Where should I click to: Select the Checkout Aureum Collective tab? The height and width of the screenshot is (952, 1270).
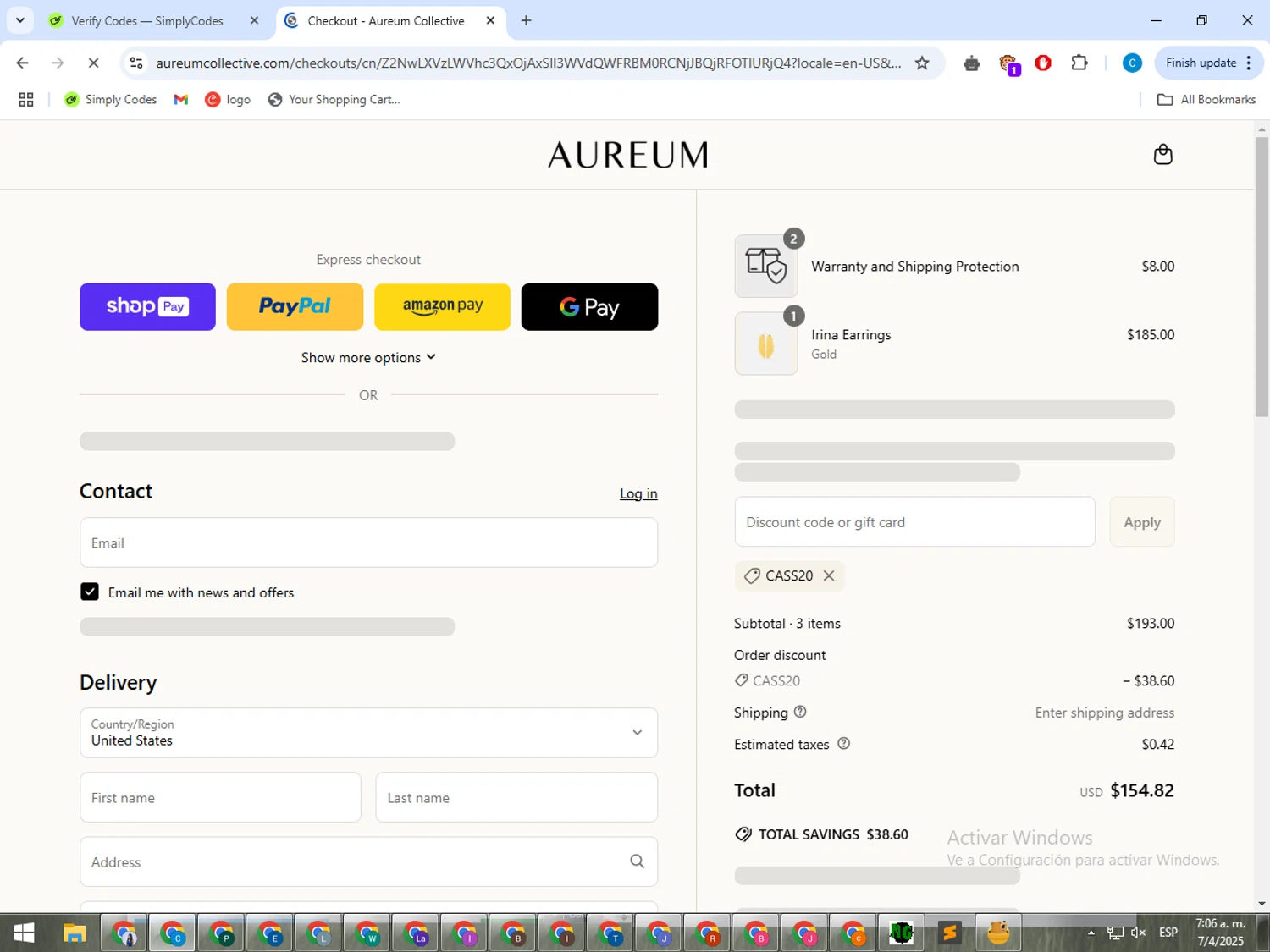pyautogui.click(x=386, y=21)
